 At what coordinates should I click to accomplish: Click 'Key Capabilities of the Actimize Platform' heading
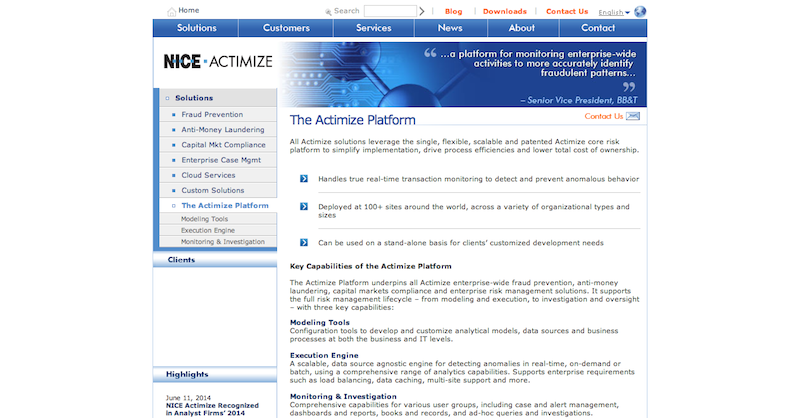[370, 266]
